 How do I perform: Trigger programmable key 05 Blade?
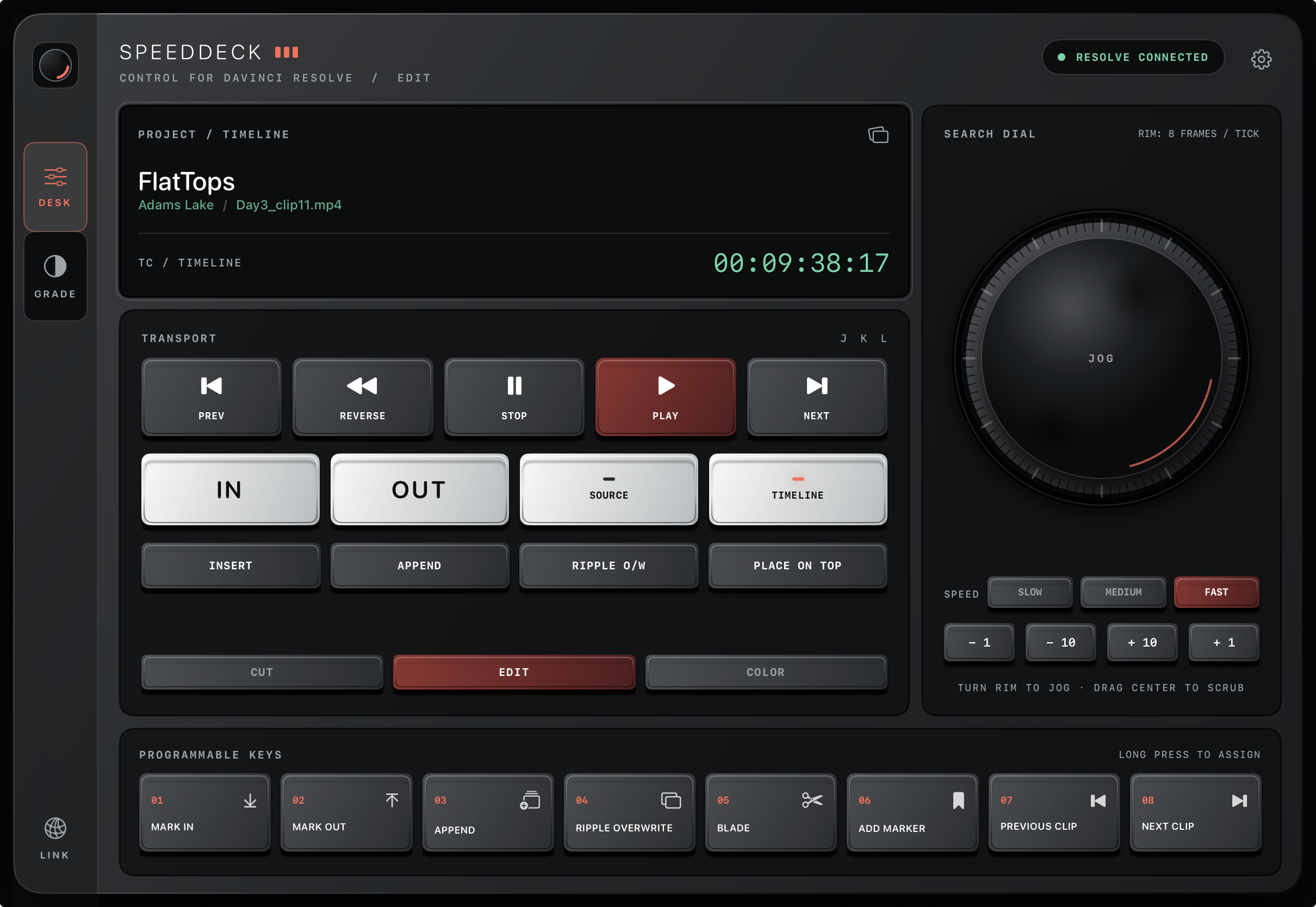click(x=771, y=813)
